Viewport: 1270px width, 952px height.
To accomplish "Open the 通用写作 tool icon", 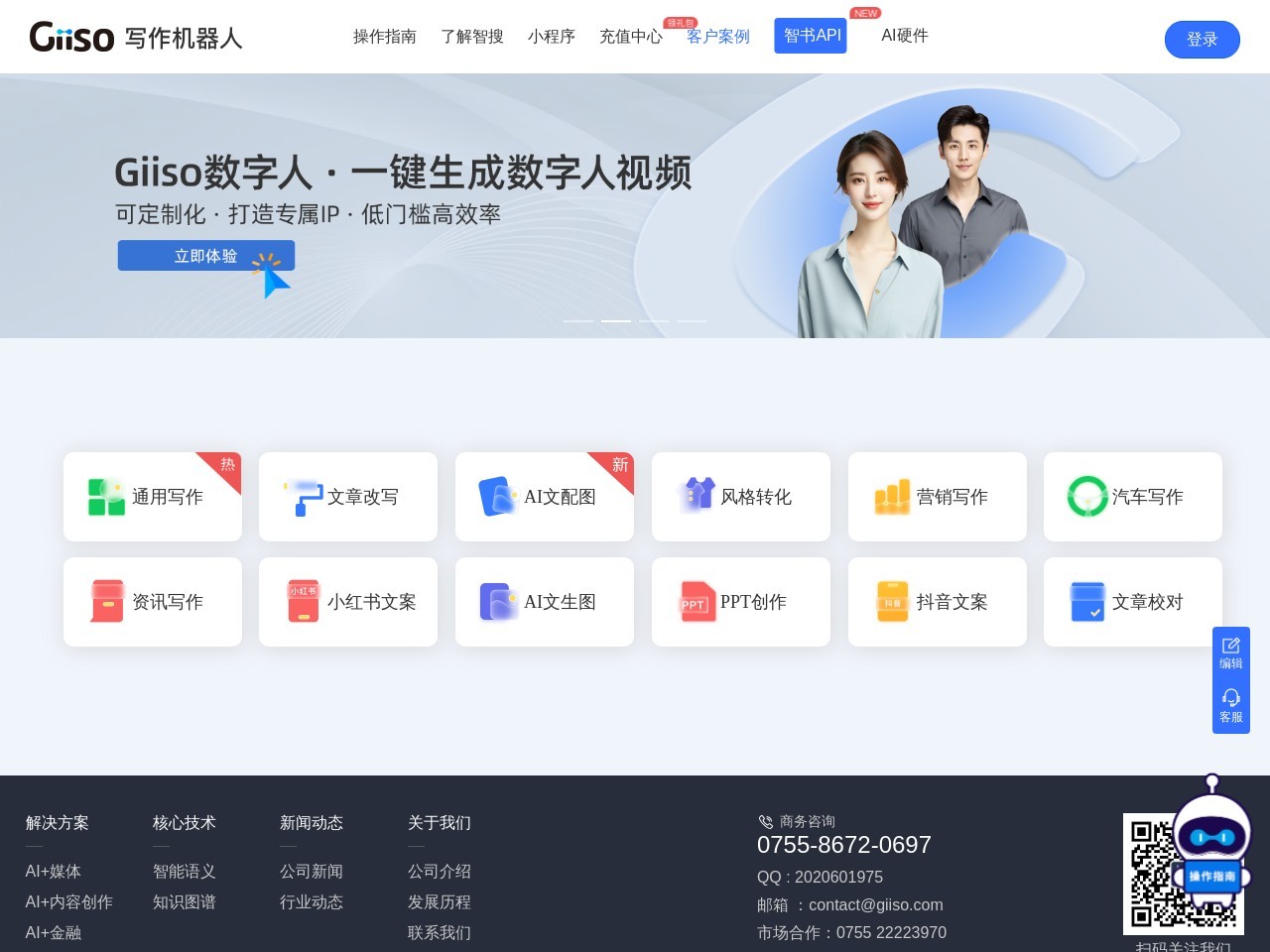I will pos(106,497).
